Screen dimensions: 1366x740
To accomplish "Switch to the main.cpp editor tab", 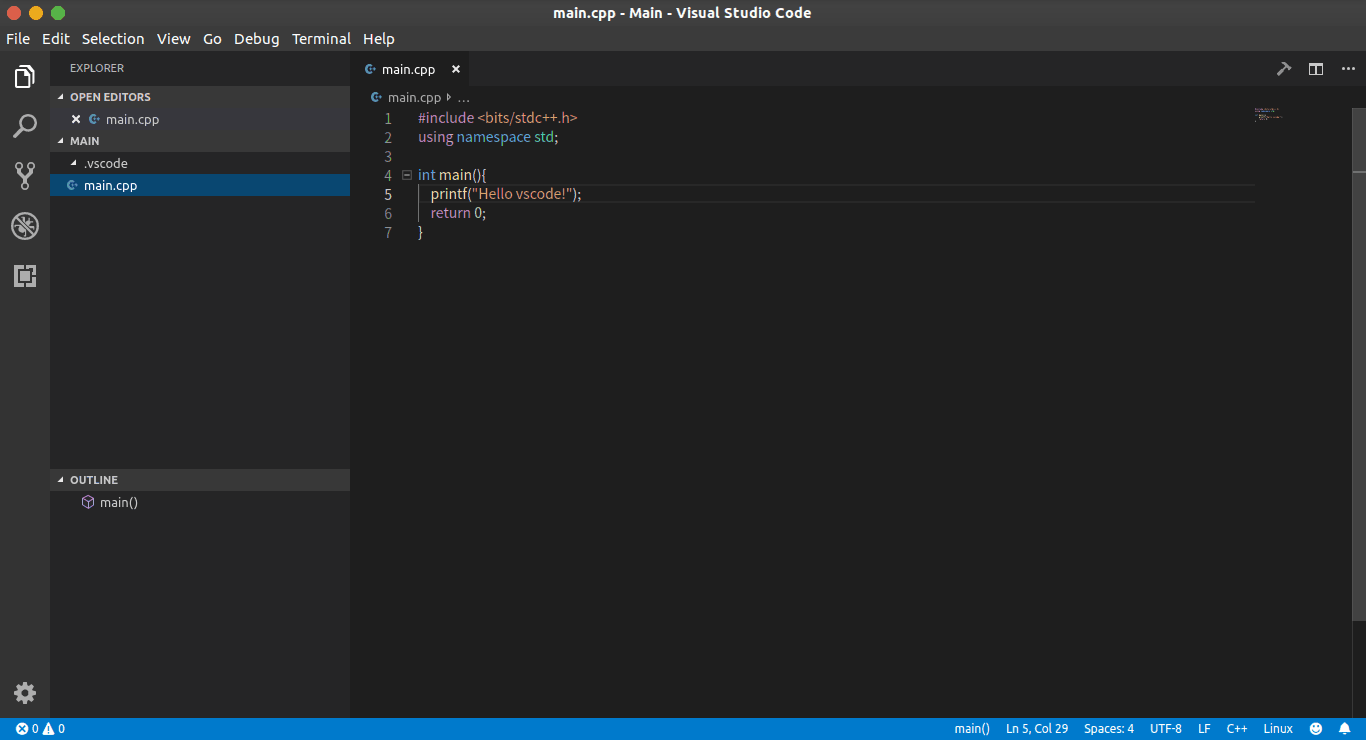I will (411, 68).
